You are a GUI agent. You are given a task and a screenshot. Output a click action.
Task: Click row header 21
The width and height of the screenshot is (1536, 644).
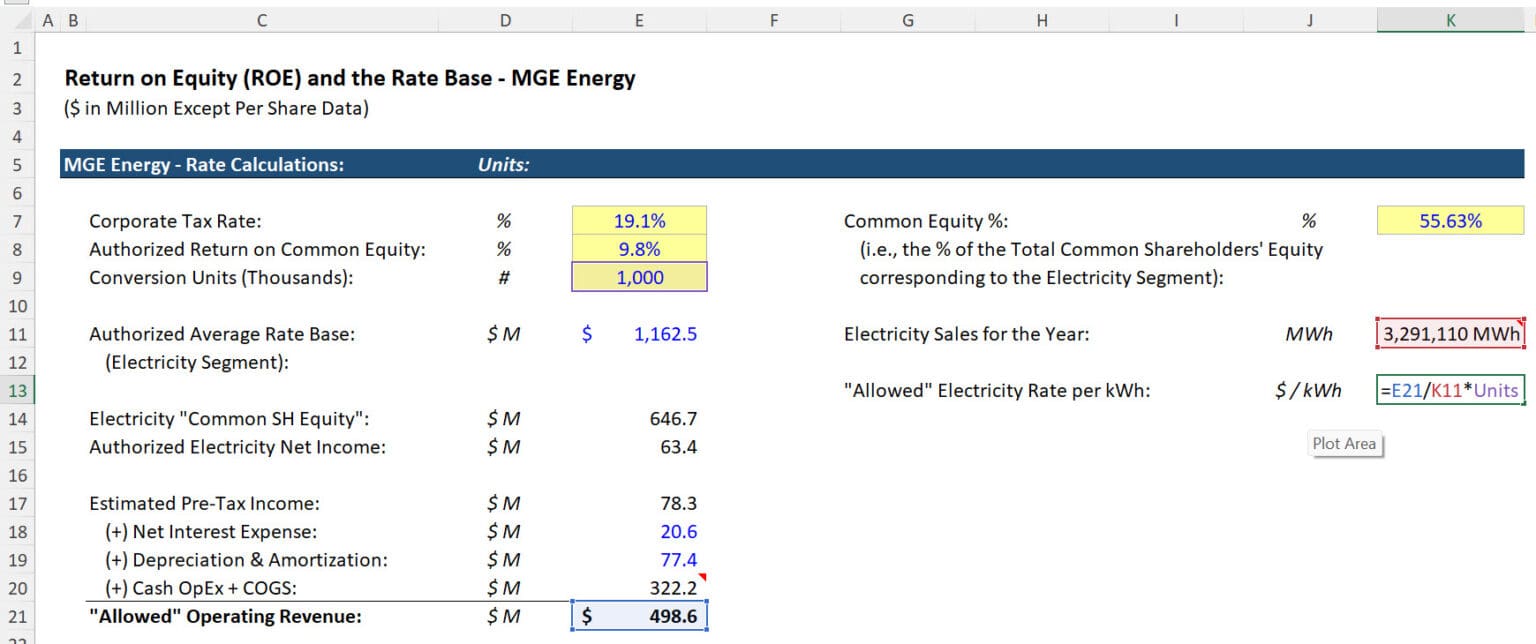(17, 616)
